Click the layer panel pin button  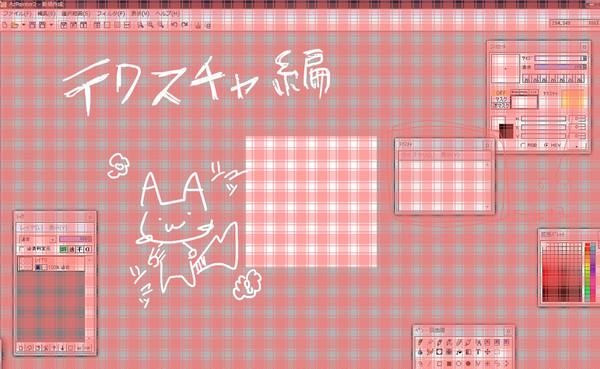point(91,217)
